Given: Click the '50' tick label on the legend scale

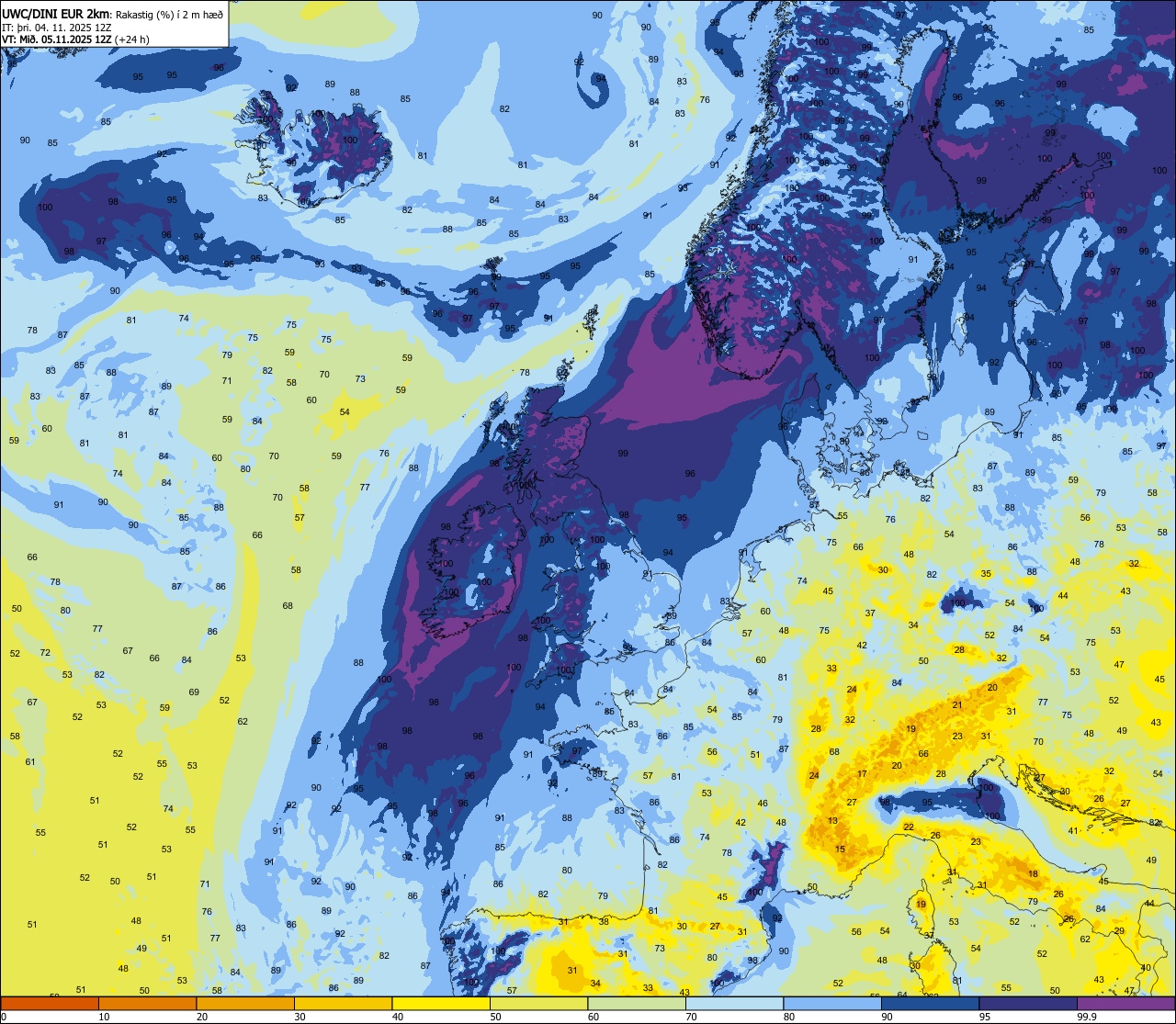Looking at the screenshot, I should [x=496, y=1017].
